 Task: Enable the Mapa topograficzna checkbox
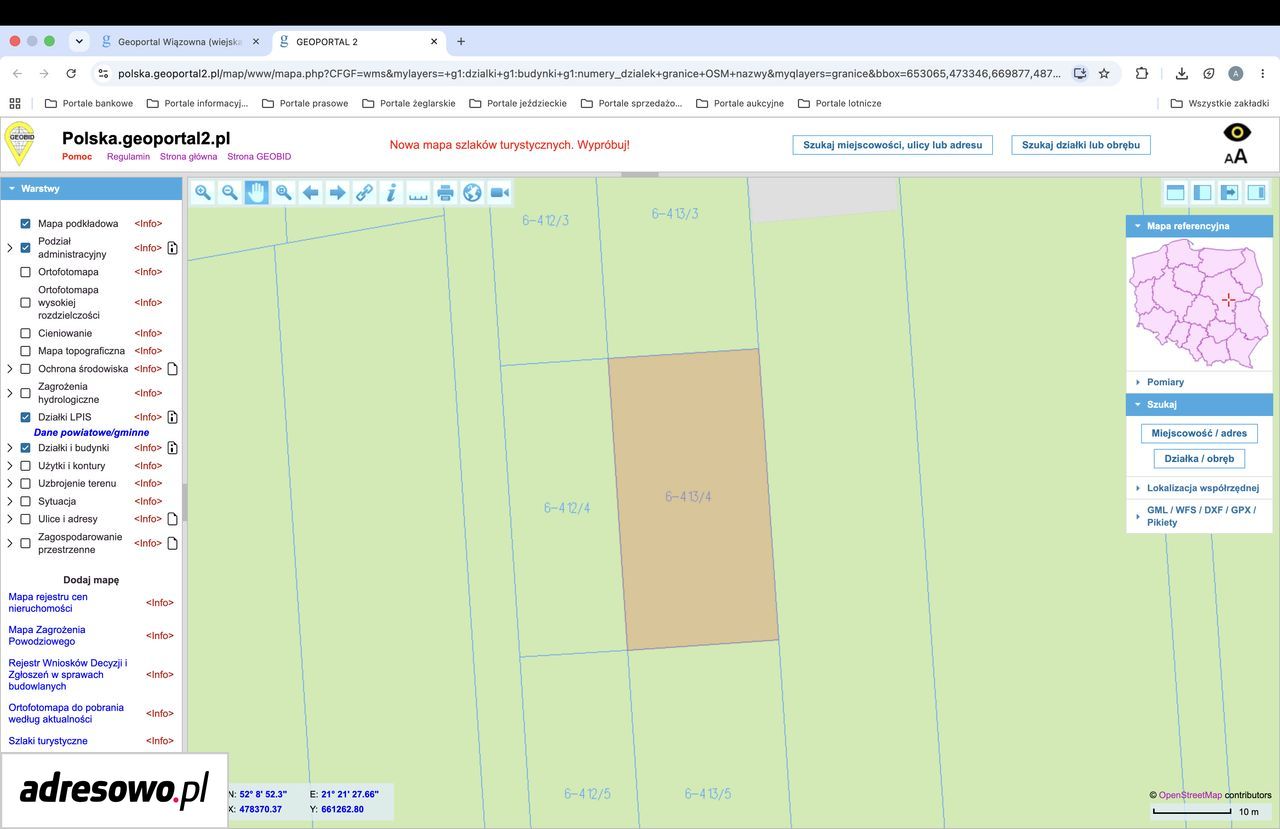26,351
